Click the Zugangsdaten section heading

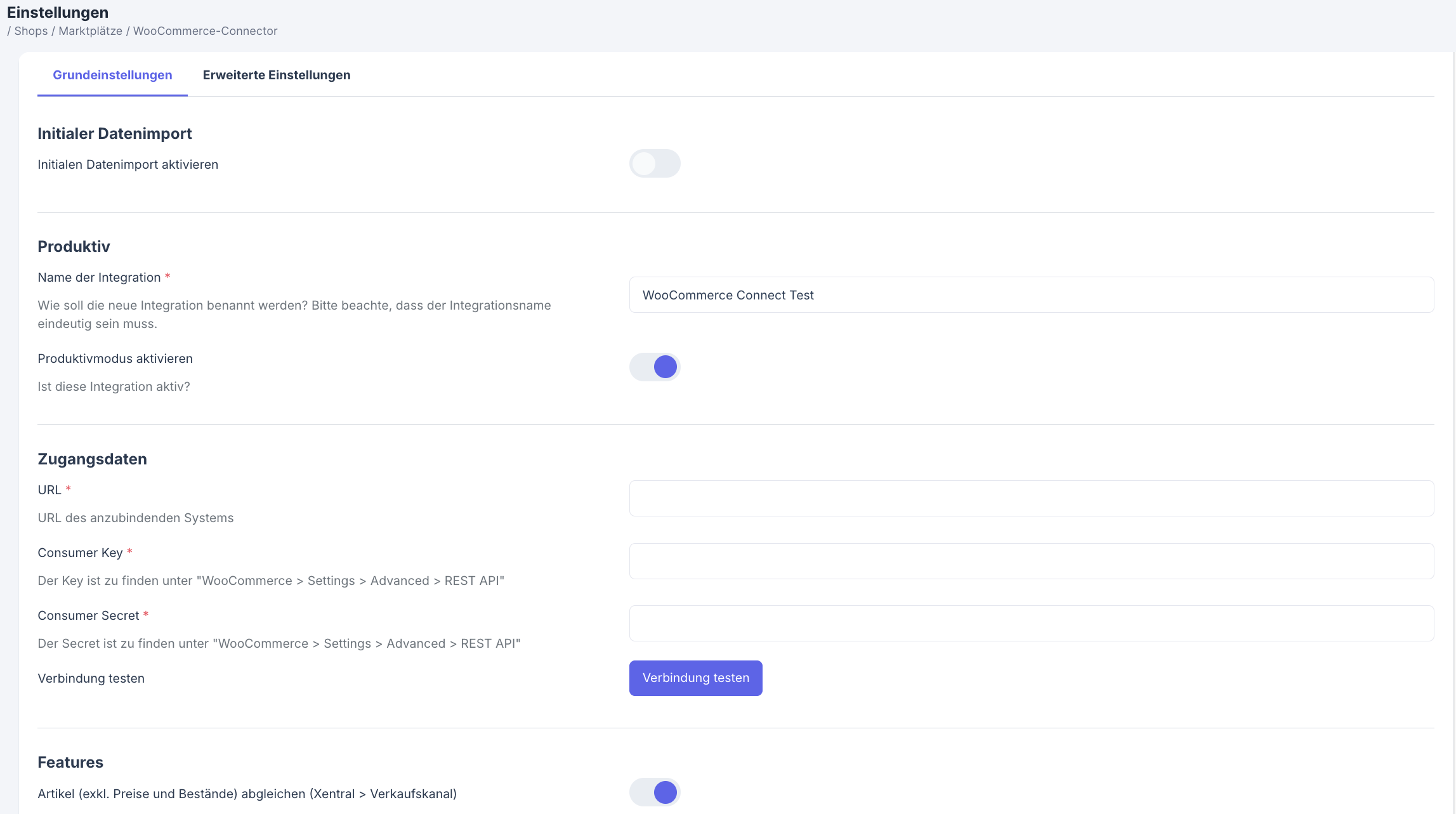pos(92,459)
